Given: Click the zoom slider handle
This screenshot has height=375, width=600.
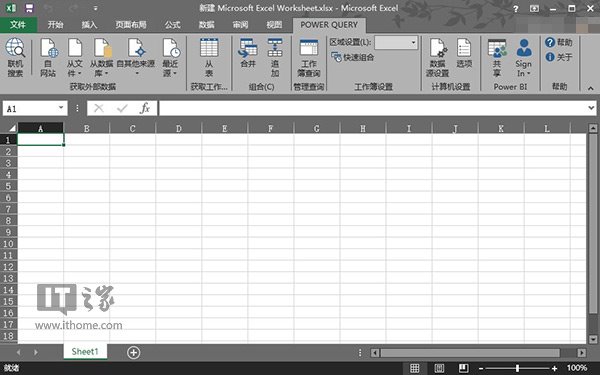Looking at the screenshot, I should pyautogui.click(x=517, y=368).
